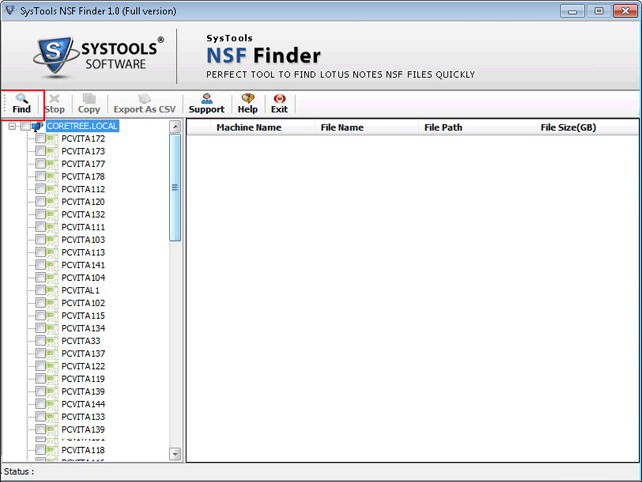Select PCVITA173 in the tree

click(x=83, y=152)
